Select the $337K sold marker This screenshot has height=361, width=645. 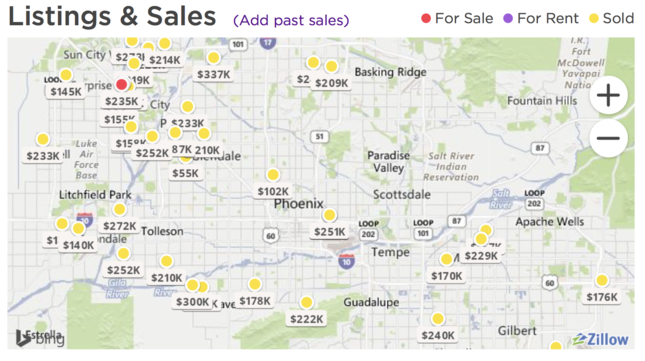pos(213,58)
